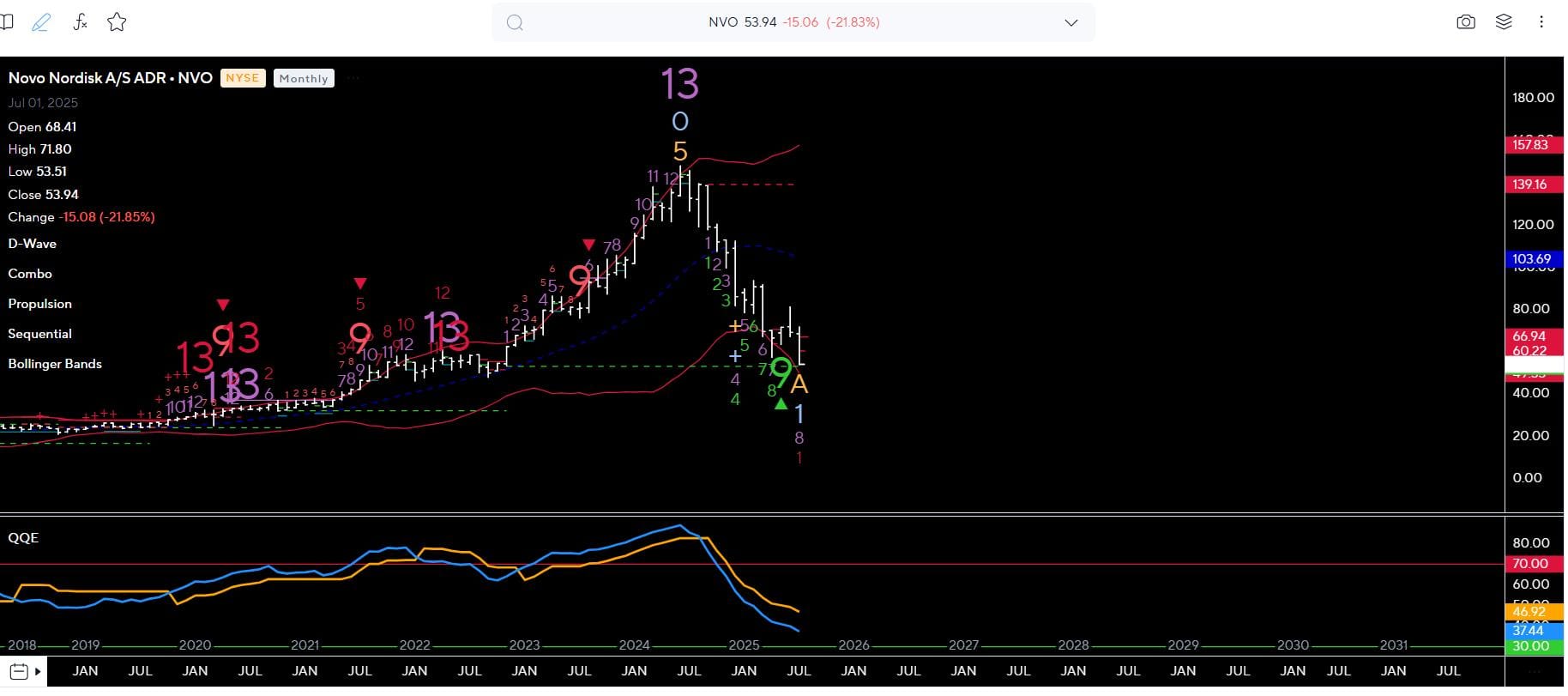This screenshot has width=1568, height=696.
Task: Expand the arrow next to calendar icon
Action: point(38,672)
